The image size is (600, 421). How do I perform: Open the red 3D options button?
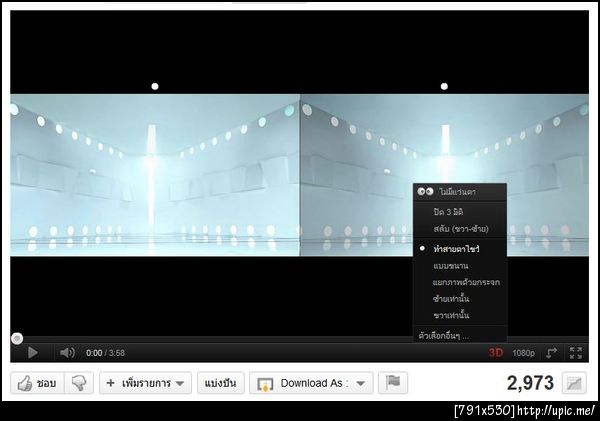[x=496, y=352]
